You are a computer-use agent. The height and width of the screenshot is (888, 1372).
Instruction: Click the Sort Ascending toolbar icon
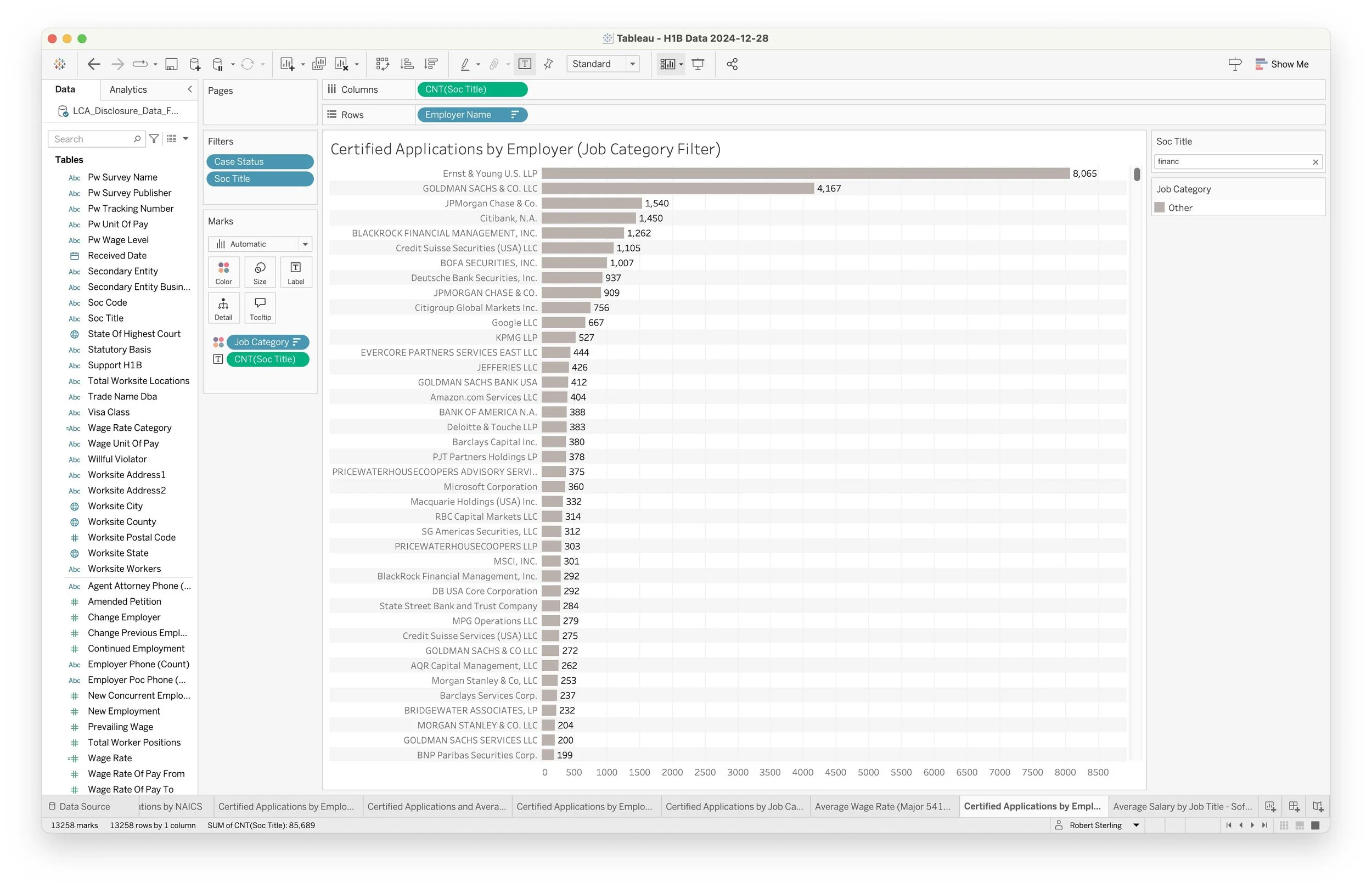407,64
